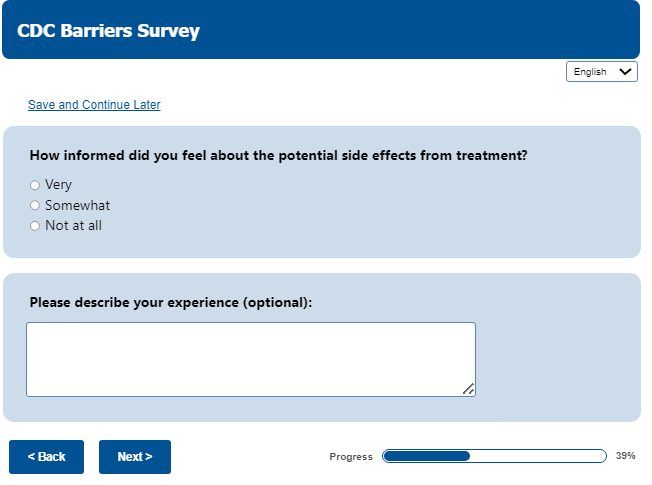Click the text area resize handle
Viewport: 652px width, 485px height.
coord(468,389)
